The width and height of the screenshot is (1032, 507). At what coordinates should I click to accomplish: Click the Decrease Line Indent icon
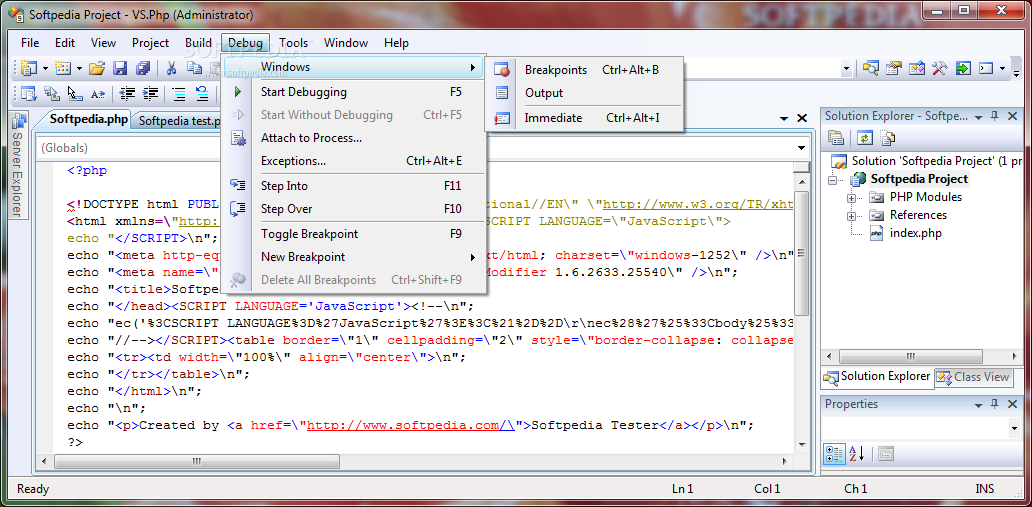(127, 93)
